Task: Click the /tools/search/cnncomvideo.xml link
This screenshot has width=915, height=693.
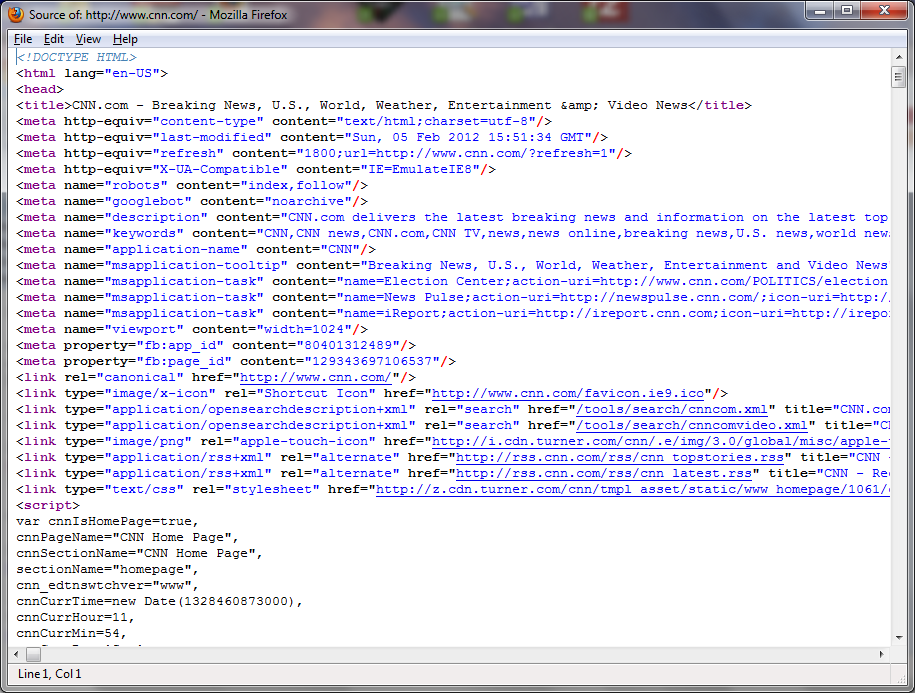Action: pos(692,425)
